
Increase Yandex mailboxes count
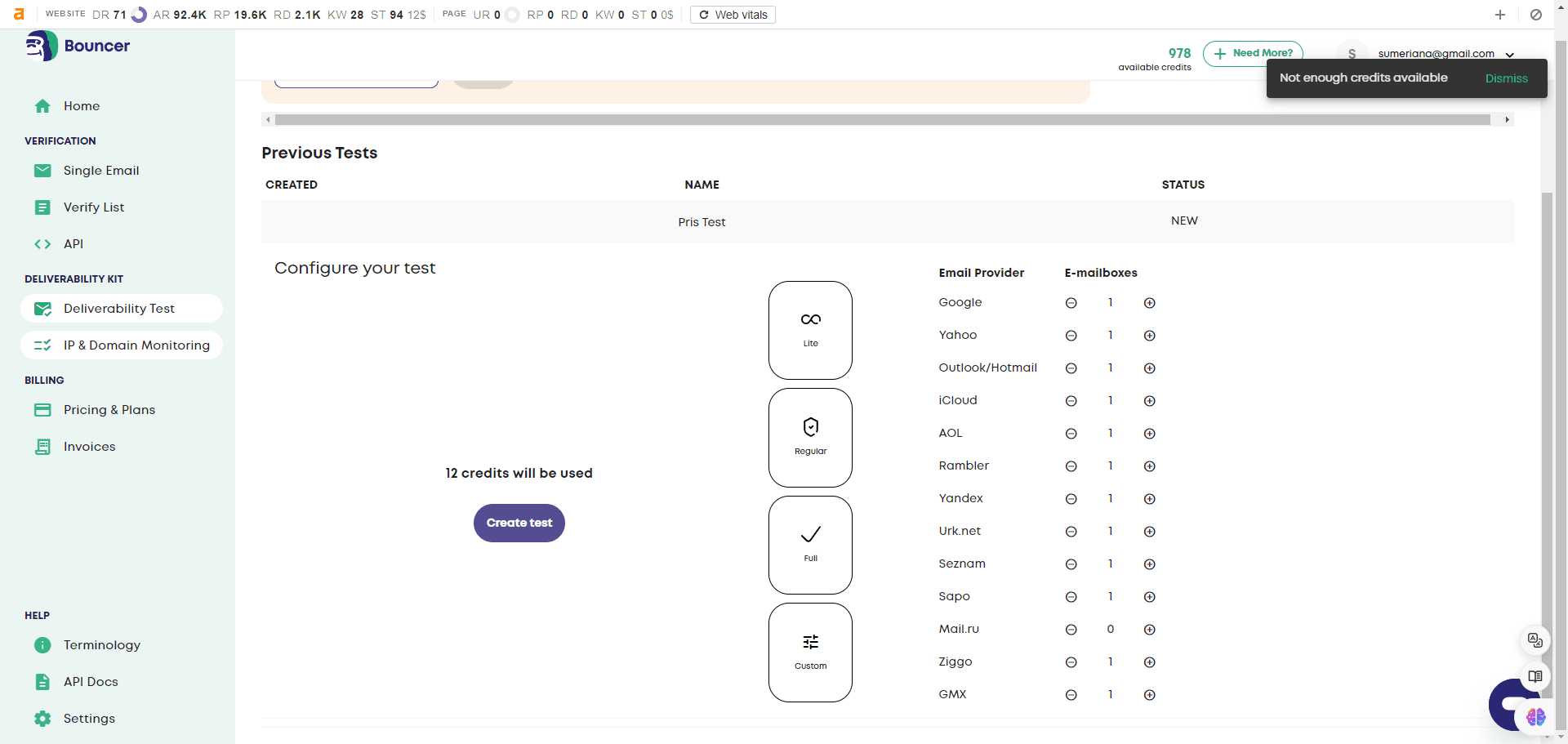(1150, 499)
